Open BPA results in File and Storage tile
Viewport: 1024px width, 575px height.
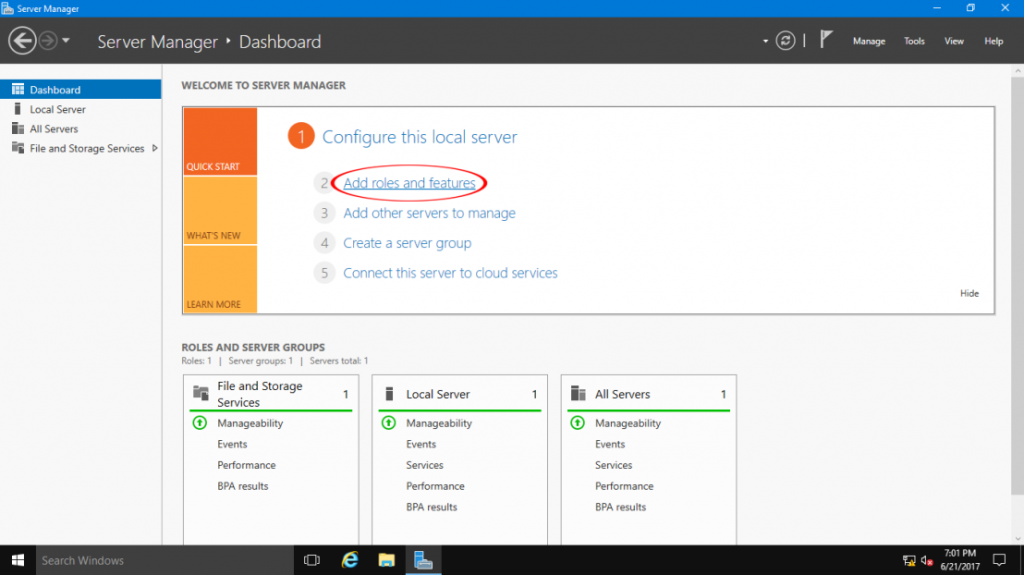(x=242, y=486)
